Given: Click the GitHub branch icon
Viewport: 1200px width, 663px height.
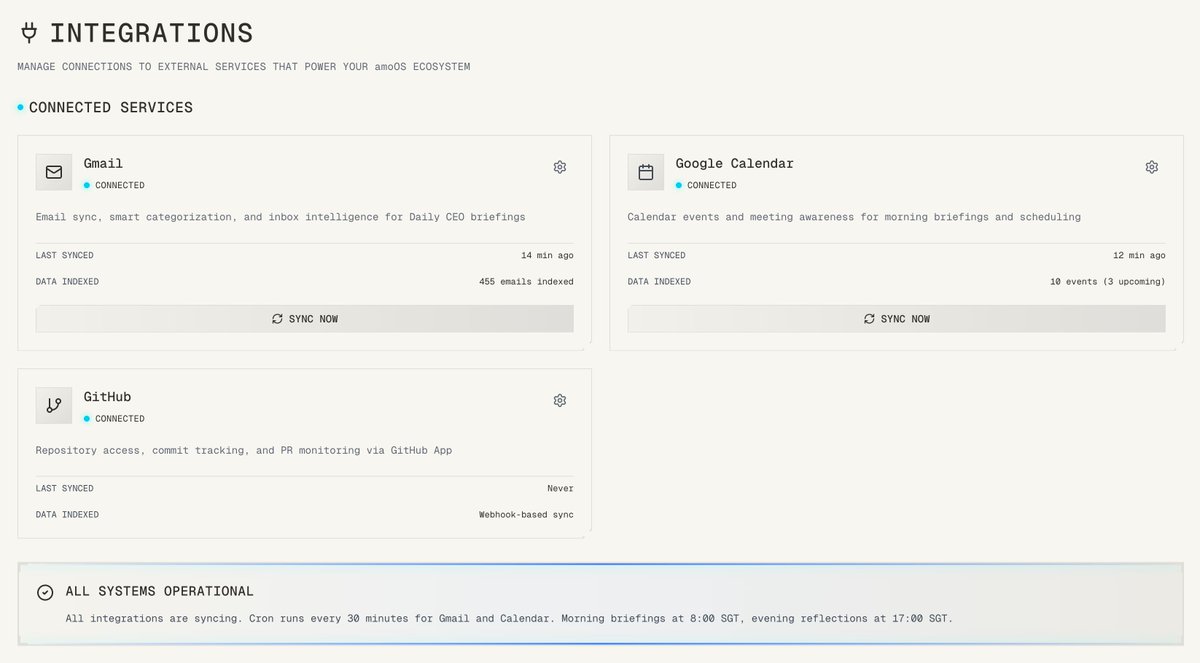Looking at the screenshot, I should [53, 405].
